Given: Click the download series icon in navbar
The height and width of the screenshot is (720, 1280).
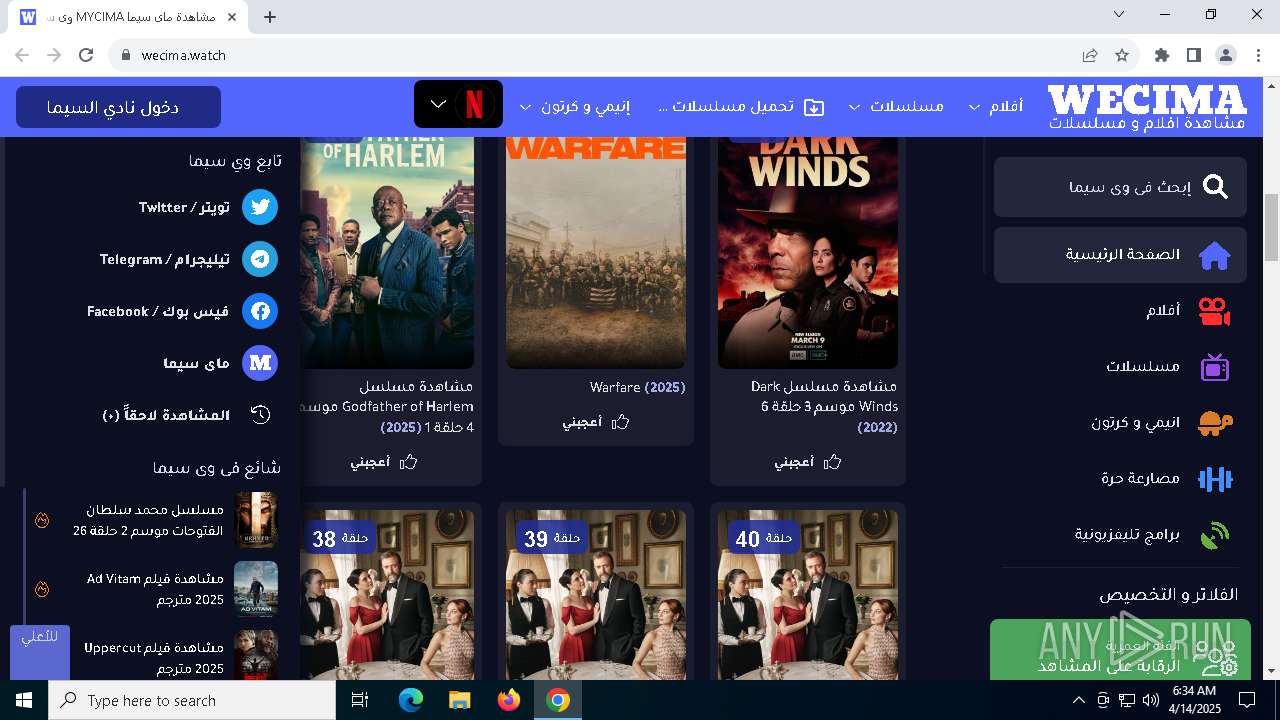Looking at the screenshot, I should (x=815, y=106).
